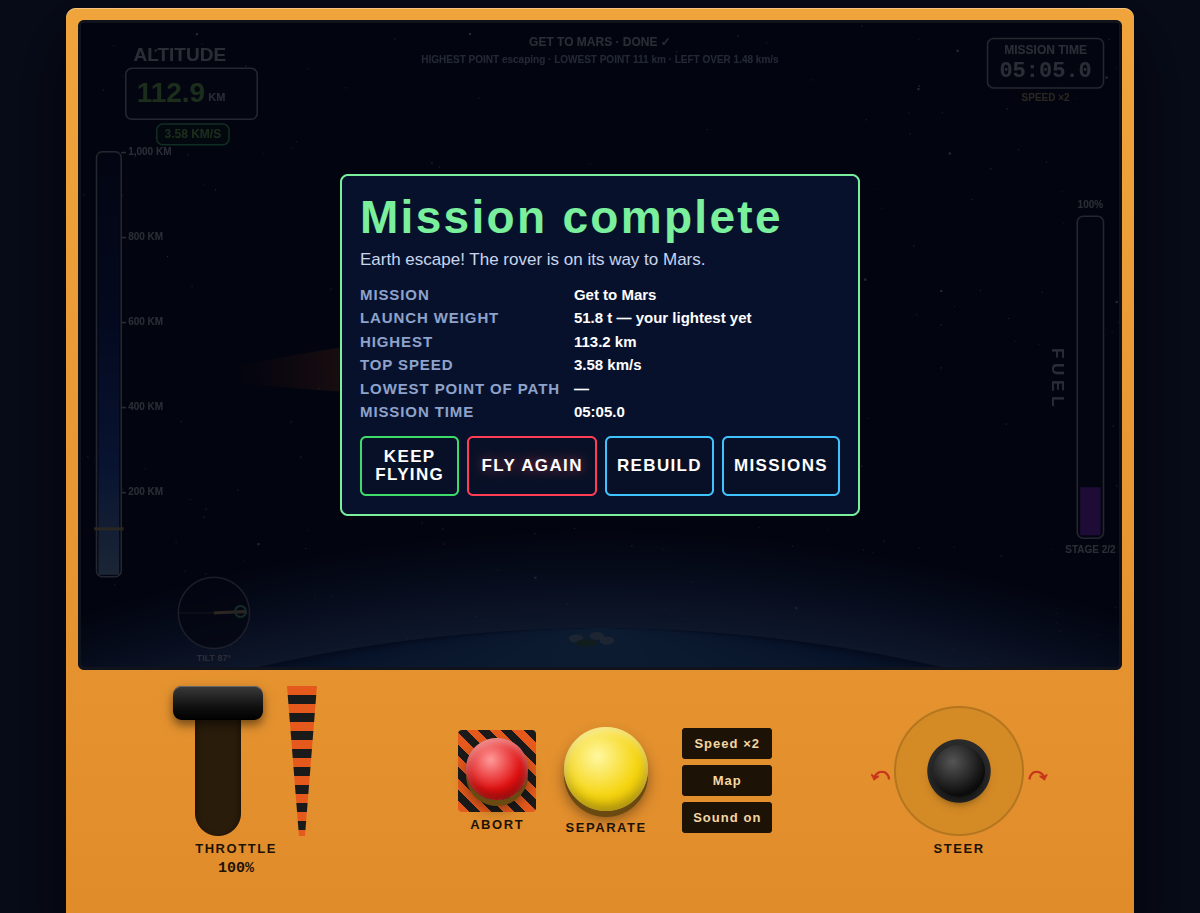1200x913 pixels.
Task: Click the steer left rotation arrow
Action: [x=880, y=776]
